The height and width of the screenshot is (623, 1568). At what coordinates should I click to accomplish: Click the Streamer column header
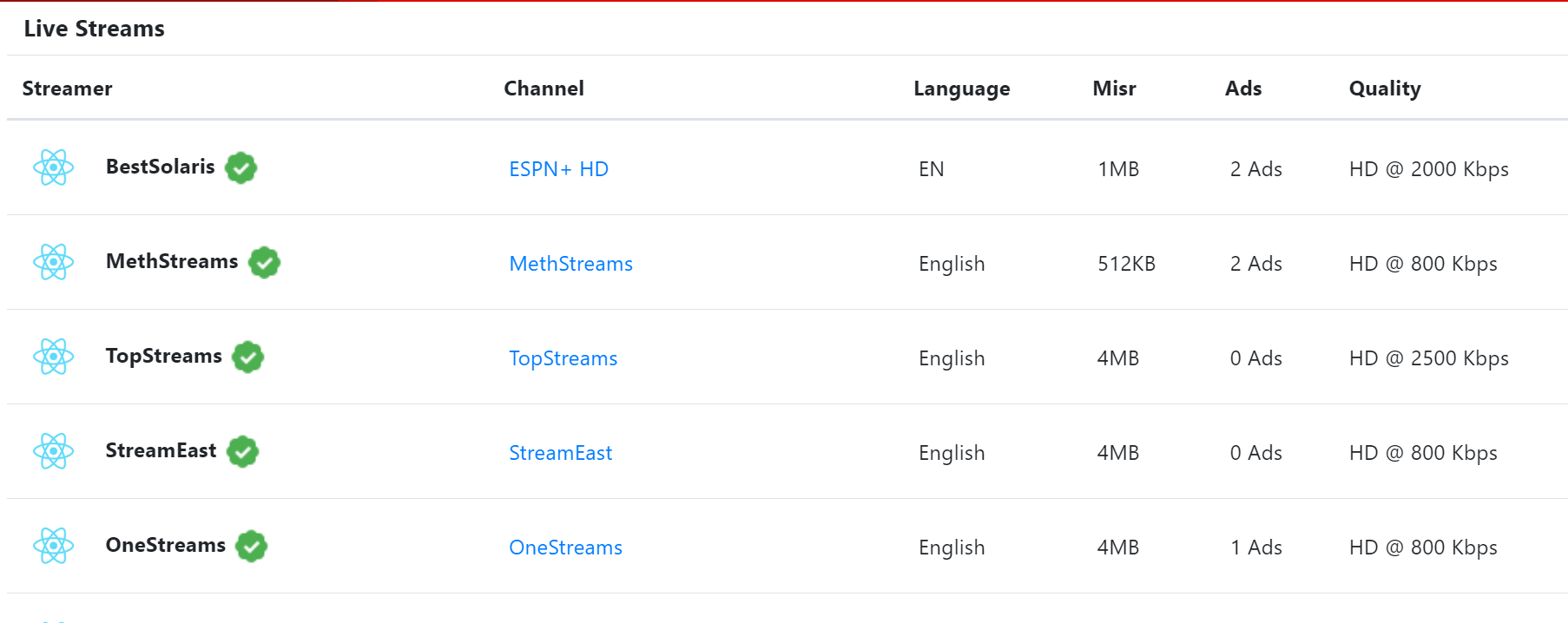point(67,89)
